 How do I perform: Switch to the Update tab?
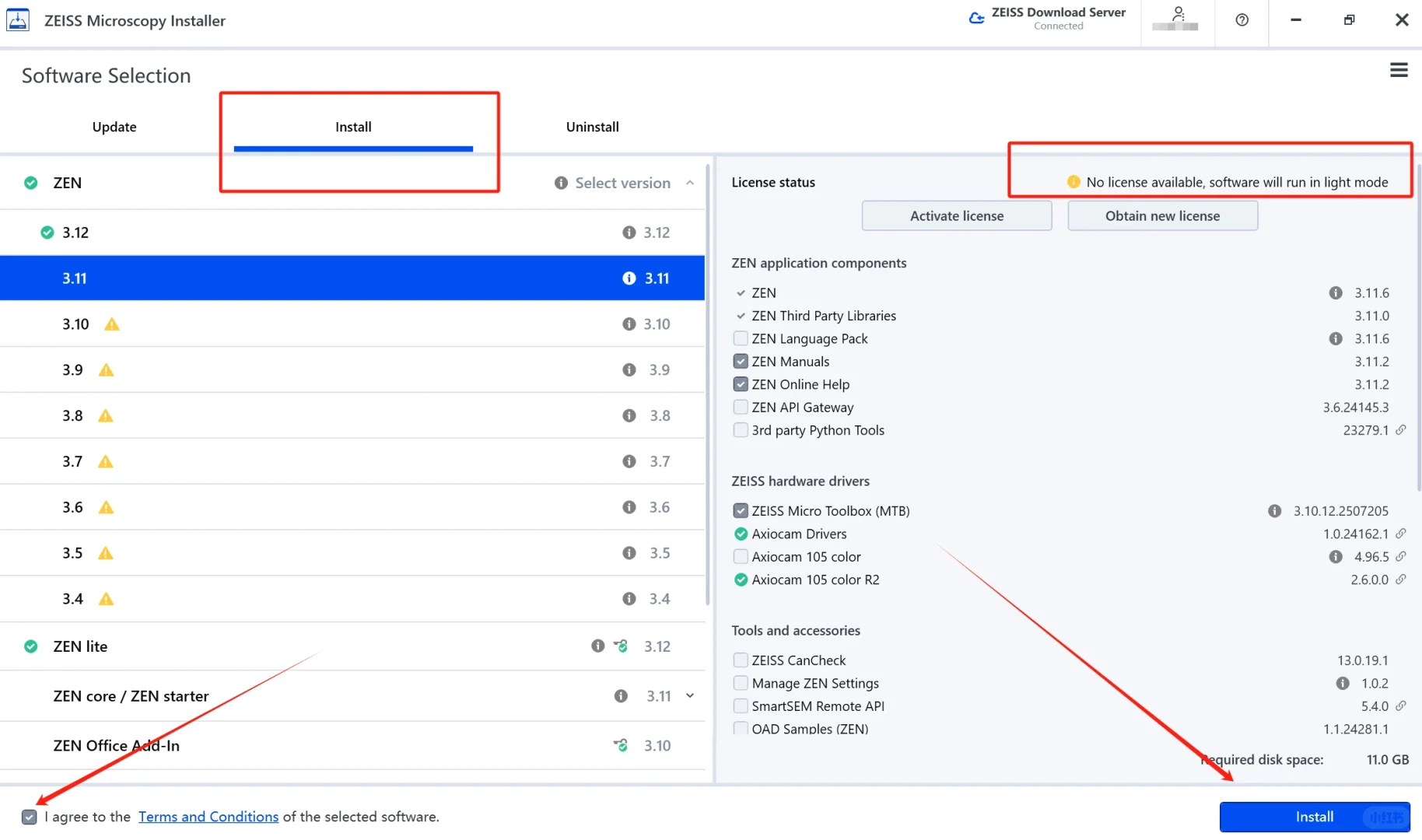114,127
